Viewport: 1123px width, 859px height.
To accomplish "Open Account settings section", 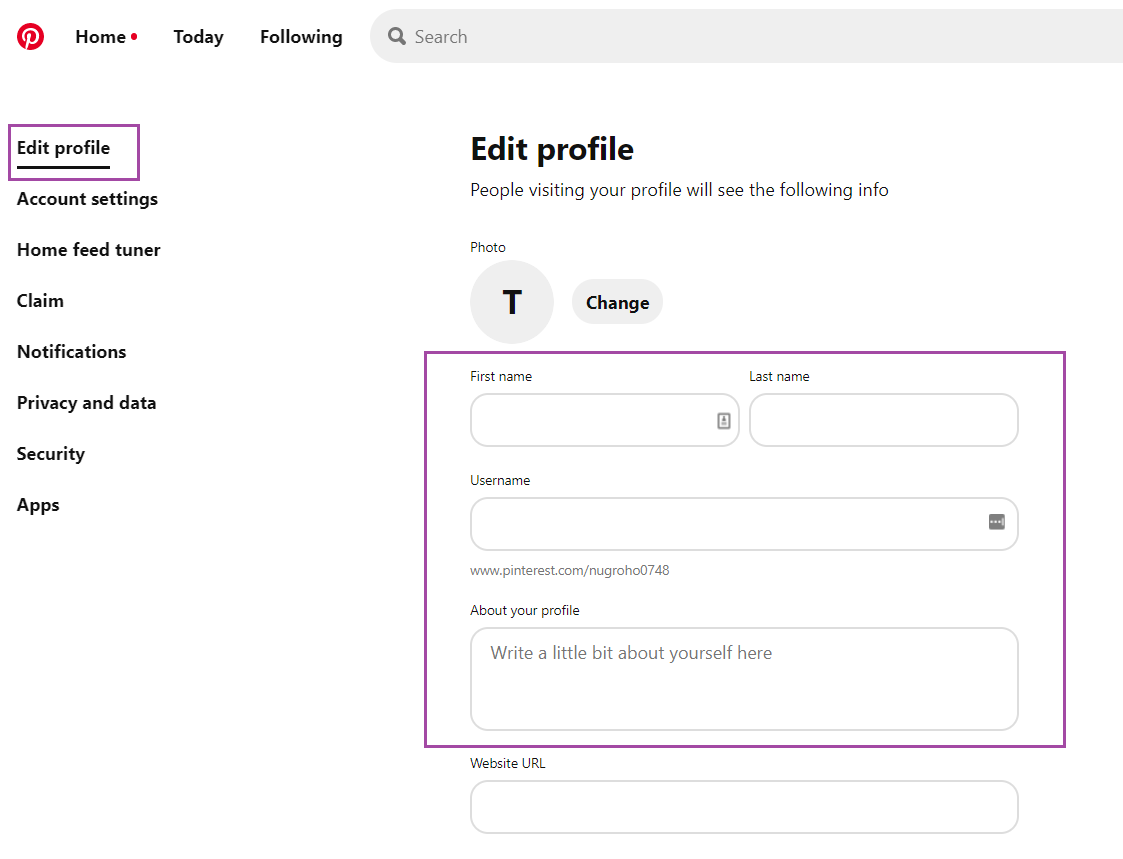I will point(87,199).
